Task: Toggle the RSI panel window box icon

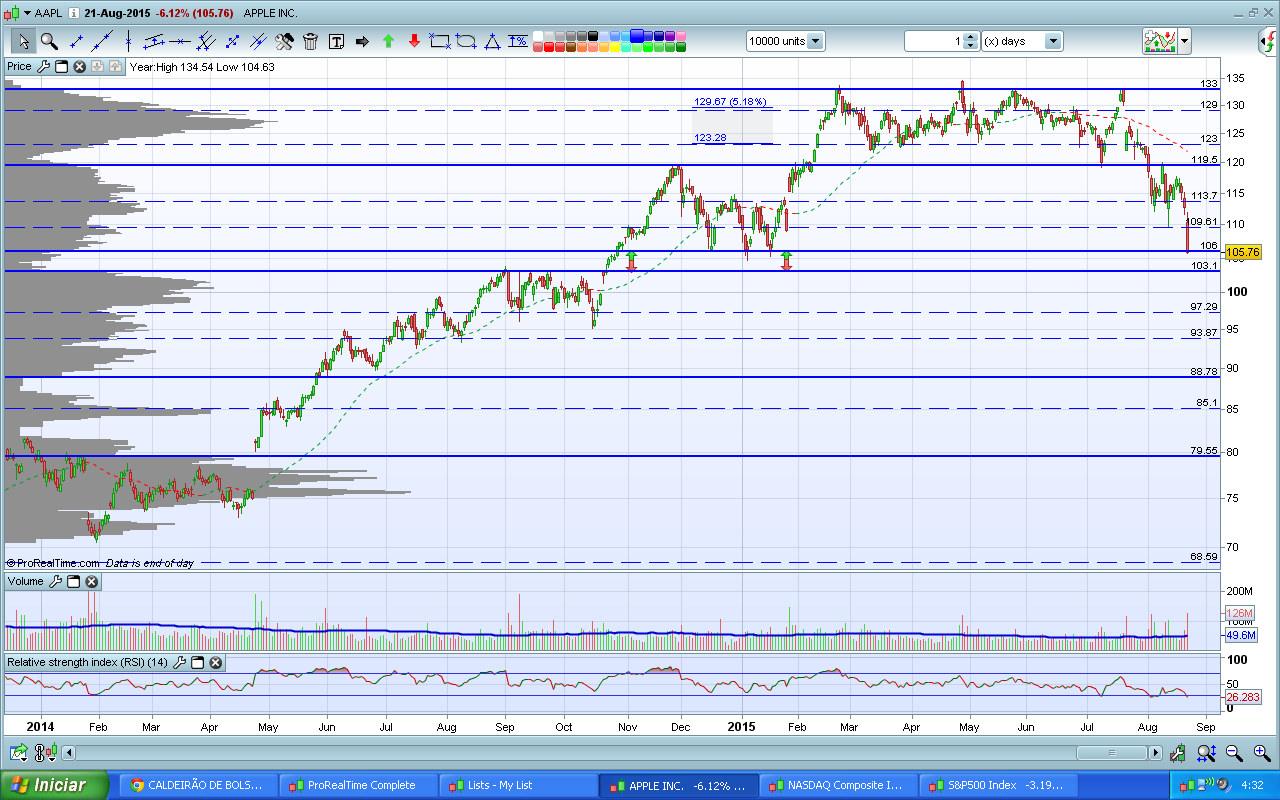Action: point(197,662)
